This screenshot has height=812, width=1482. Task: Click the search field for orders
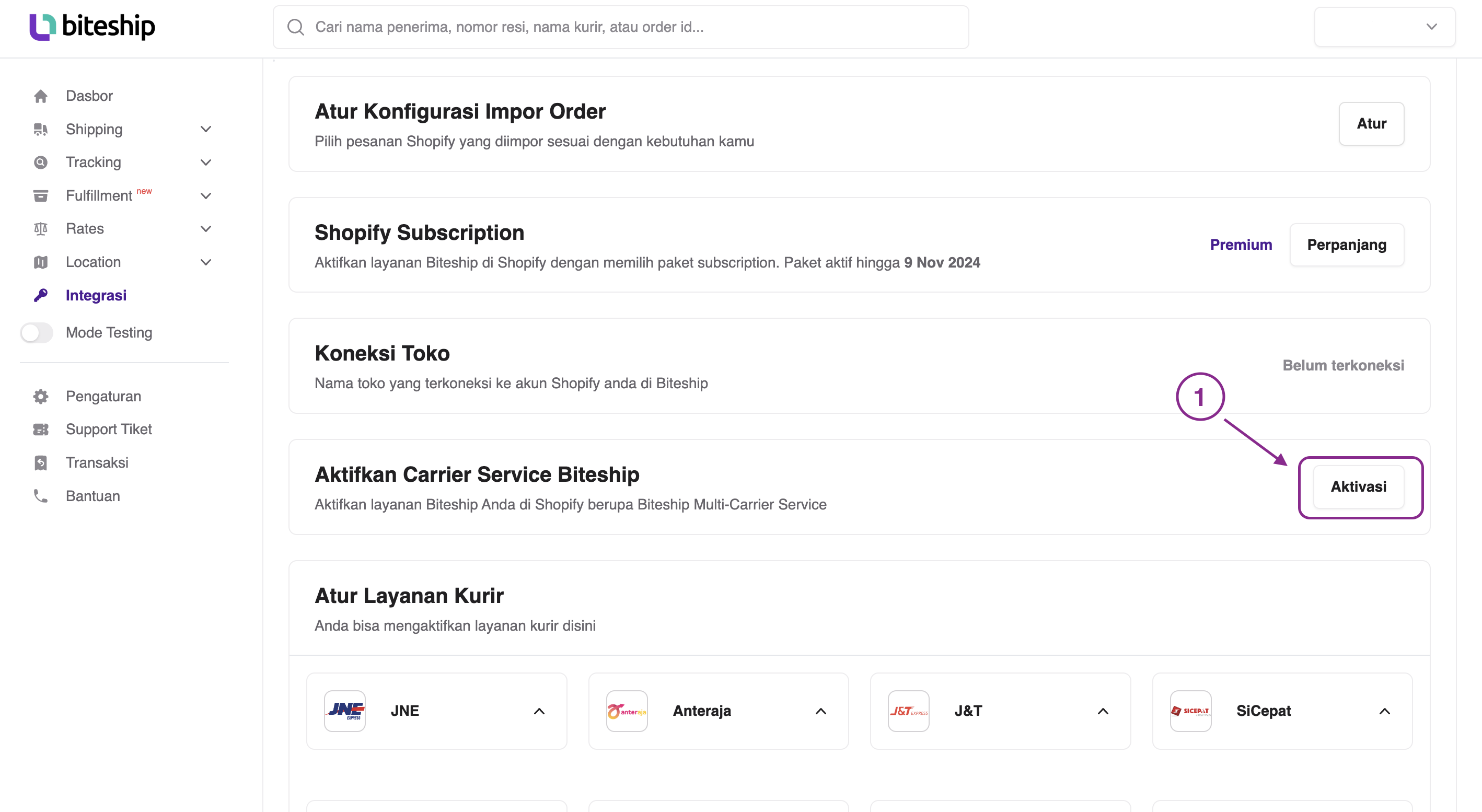[x=621, y=27]
